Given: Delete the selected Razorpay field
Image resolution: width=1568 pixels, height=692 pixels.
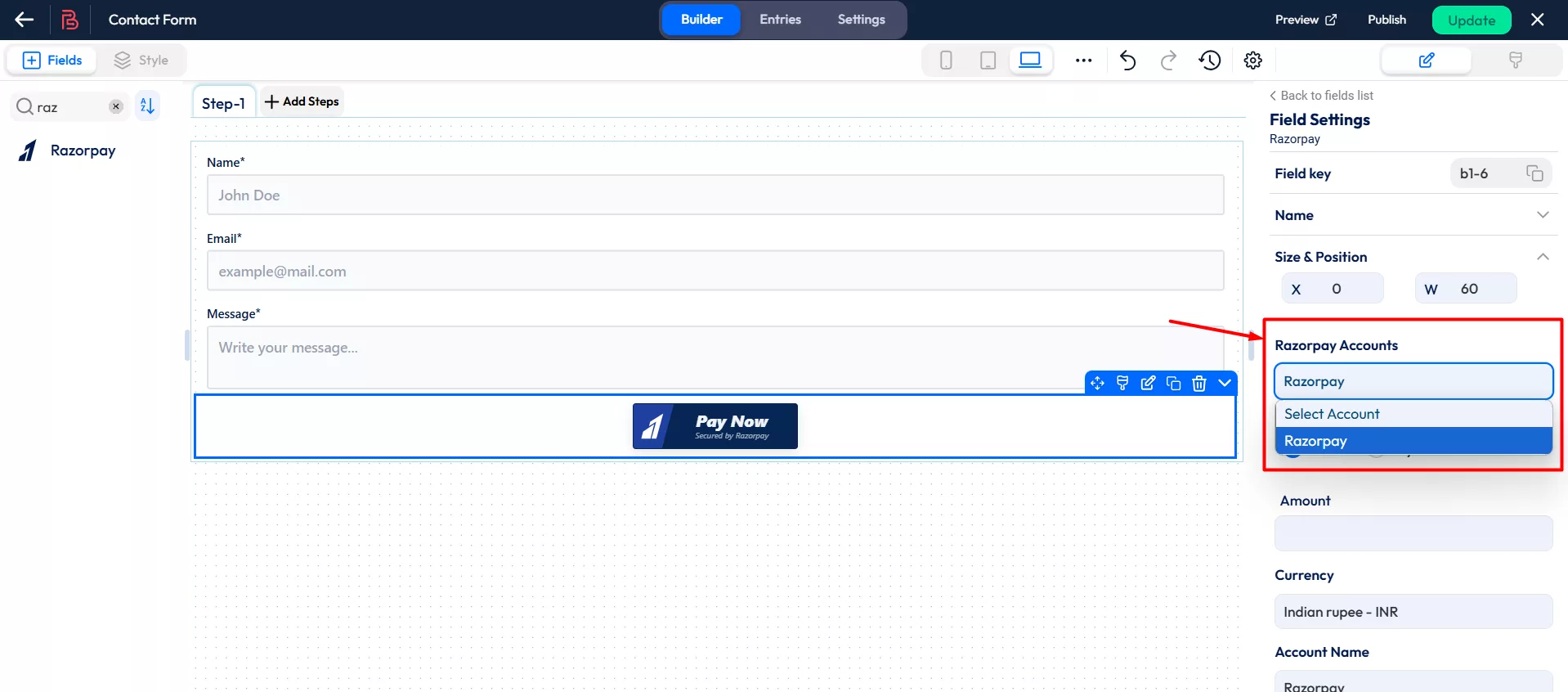Looking at the screenshot, I should pos(1198,383).
